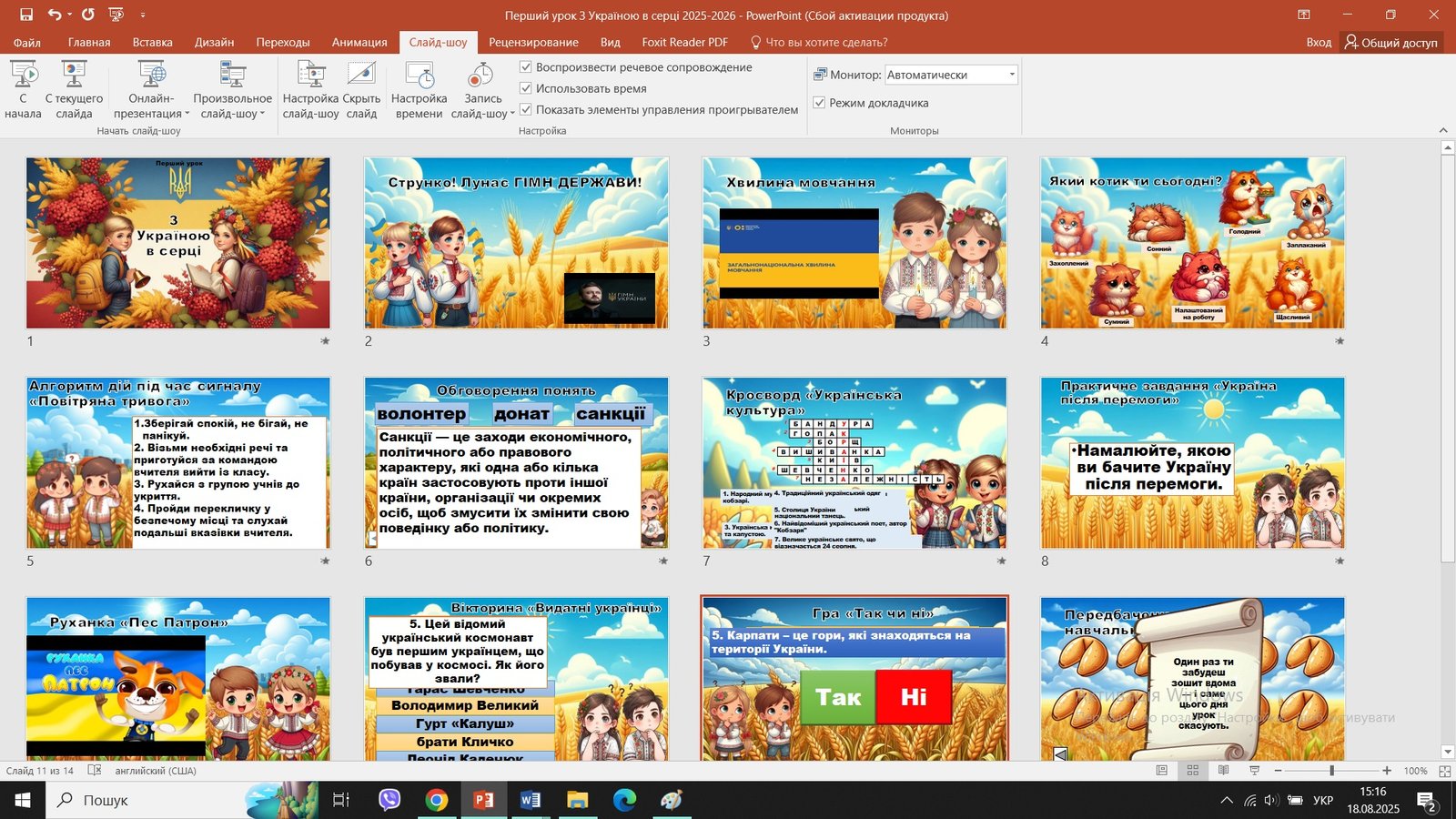
Task: Expand Запись слайд-шоу dropdown arrow
Action: [x=511, y=114]
